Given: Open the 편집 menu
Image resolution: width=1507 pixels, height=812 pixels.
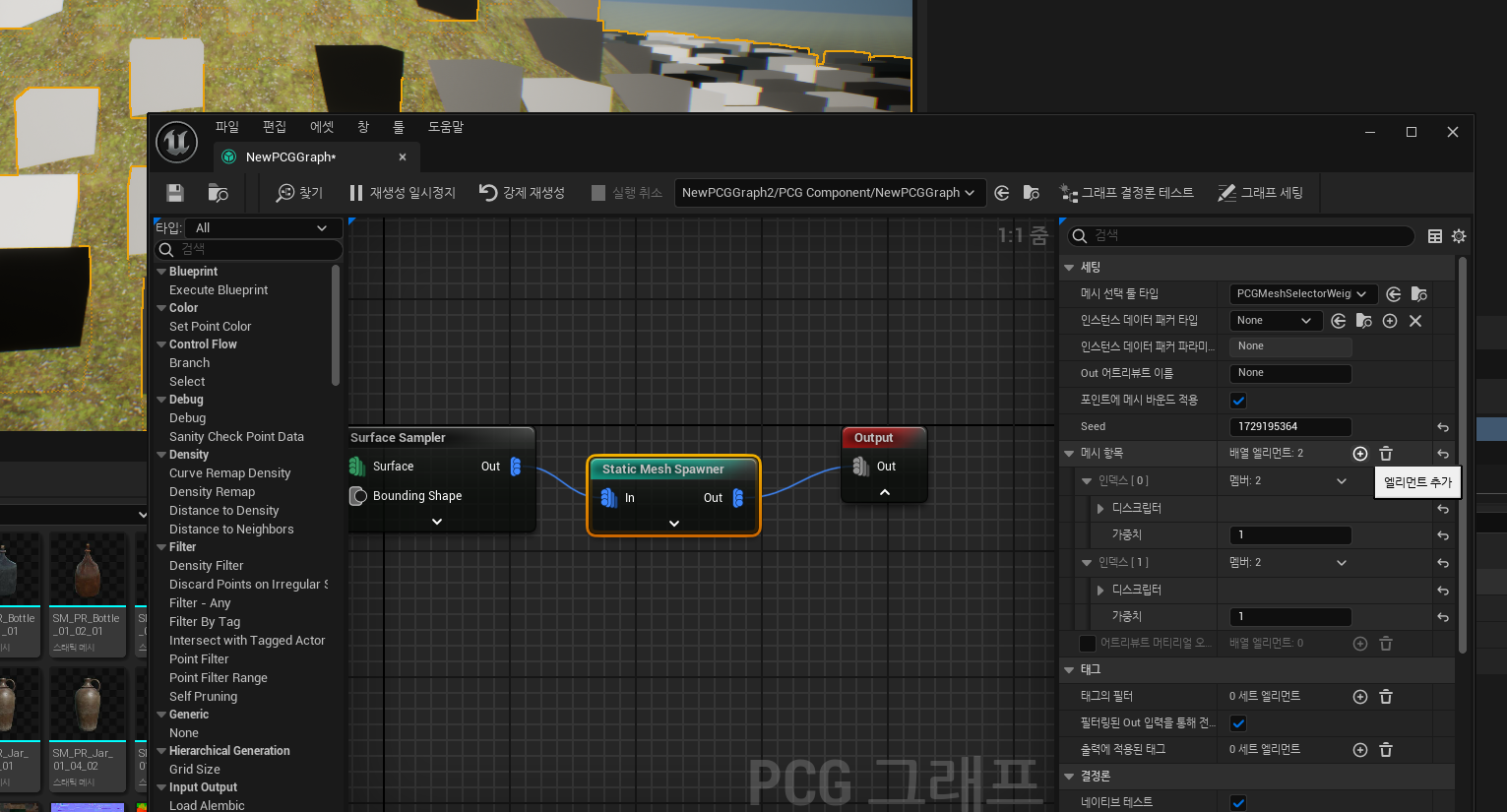Looking at the screenshot, I should (275, 127).
